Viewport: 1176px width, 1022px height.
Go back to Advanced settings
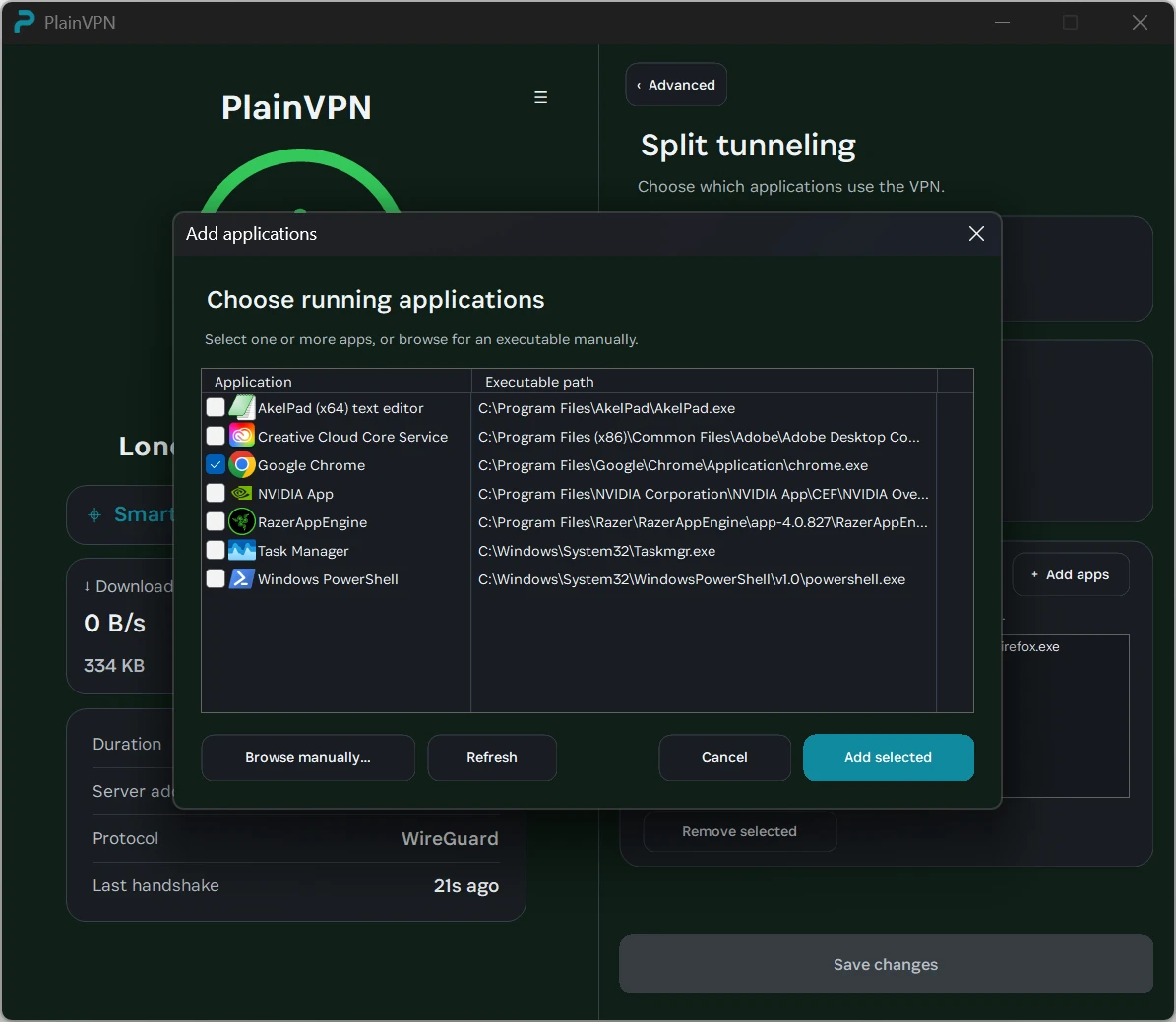tap(676, 85)
